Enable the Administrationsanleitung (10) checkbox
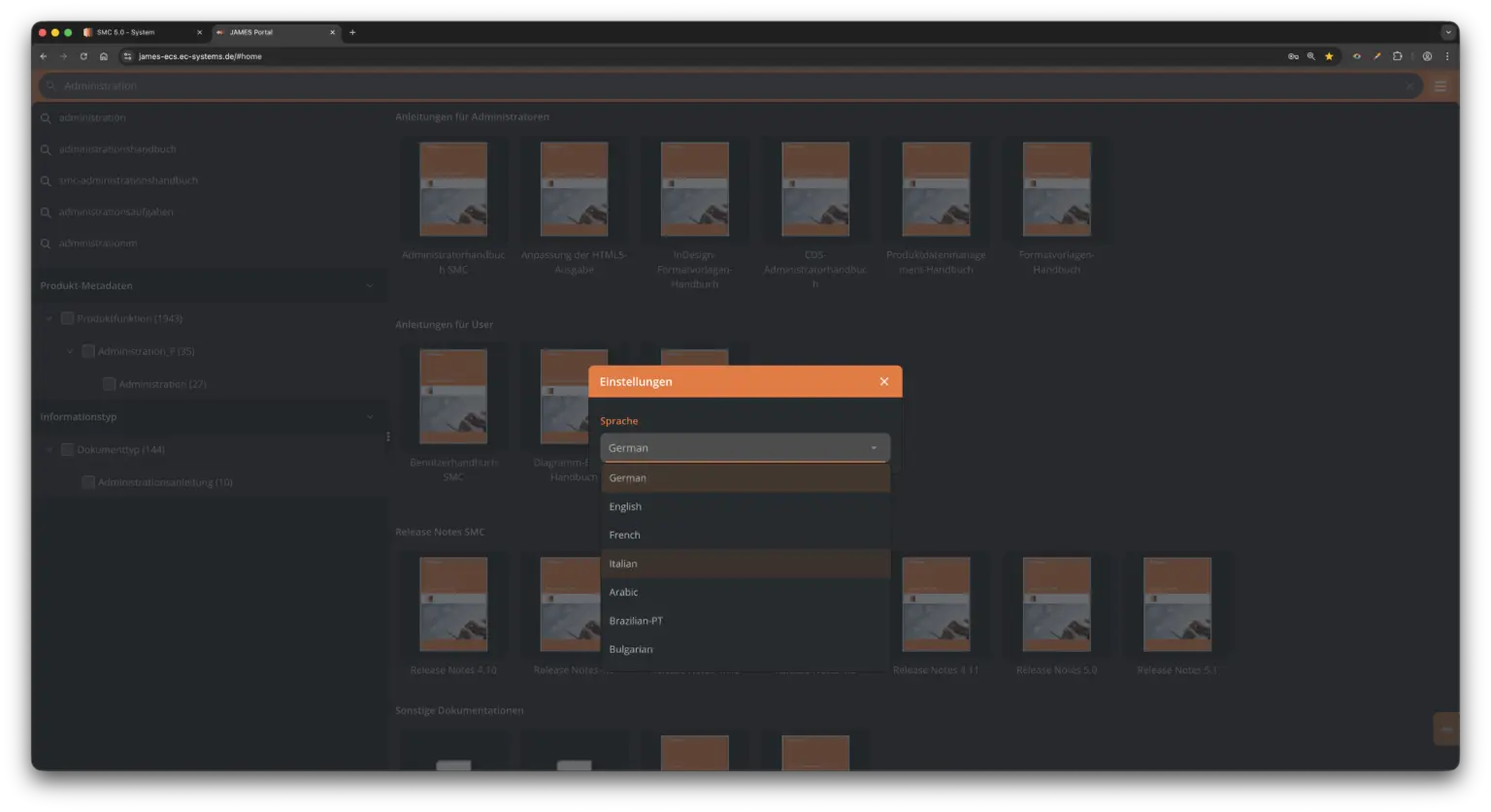The image size is (1491, 812). pyautogui.click(x=88, y=482)
